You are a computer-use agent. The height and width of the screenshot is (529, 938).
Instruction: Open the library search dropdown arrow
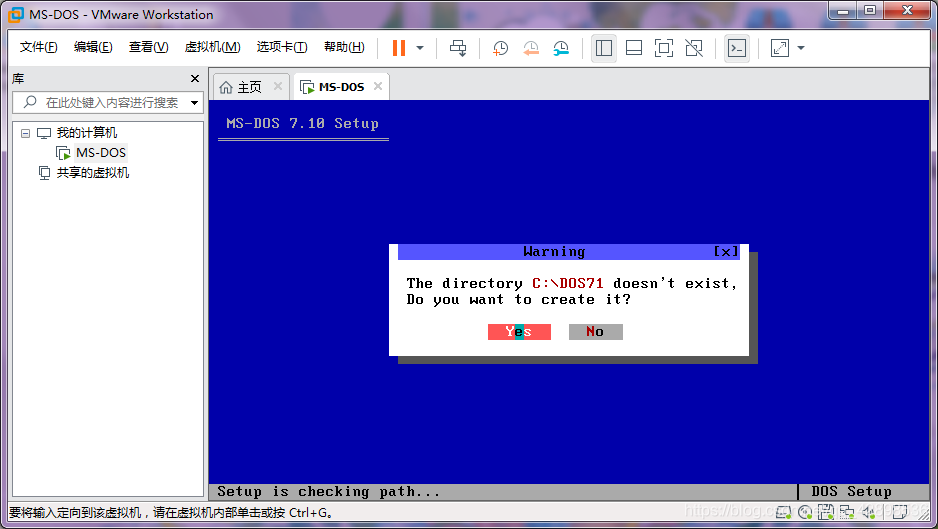point(194,103)
